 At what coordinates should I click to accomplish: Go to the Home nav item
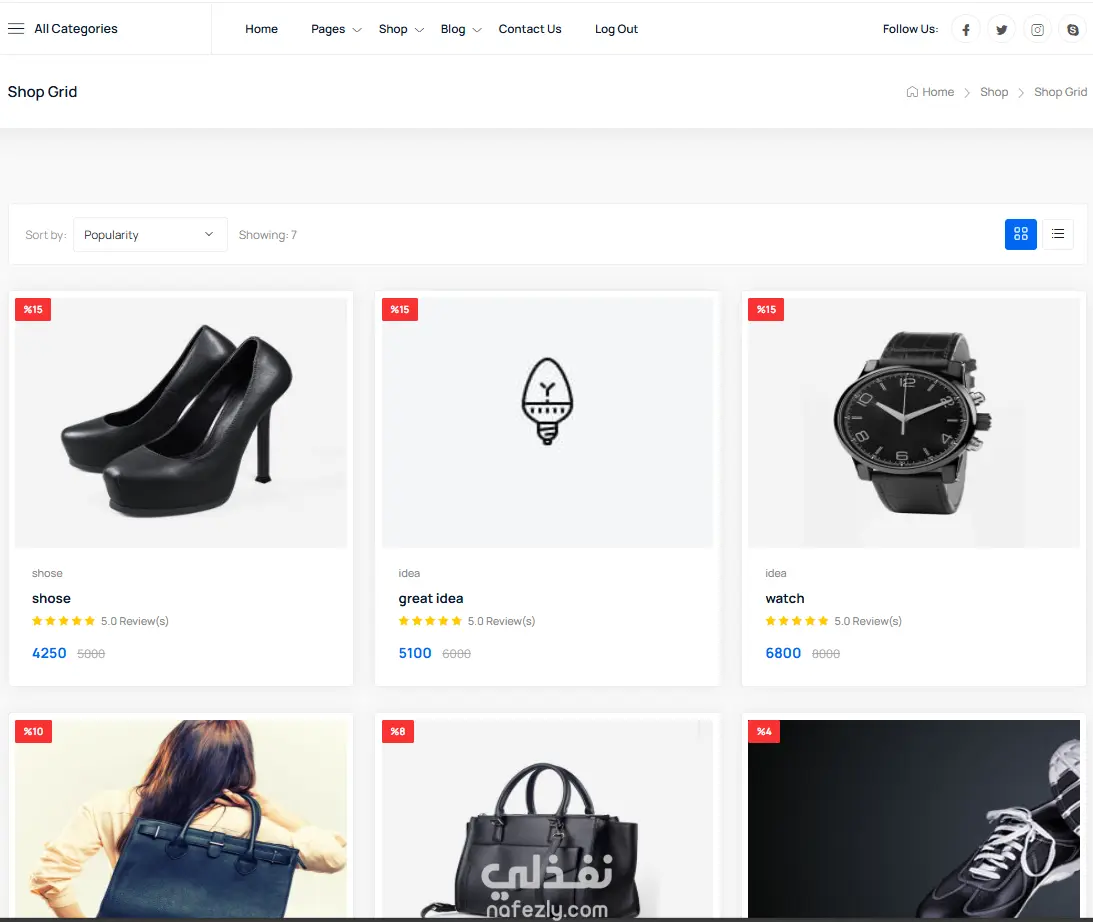click(261, 29)
